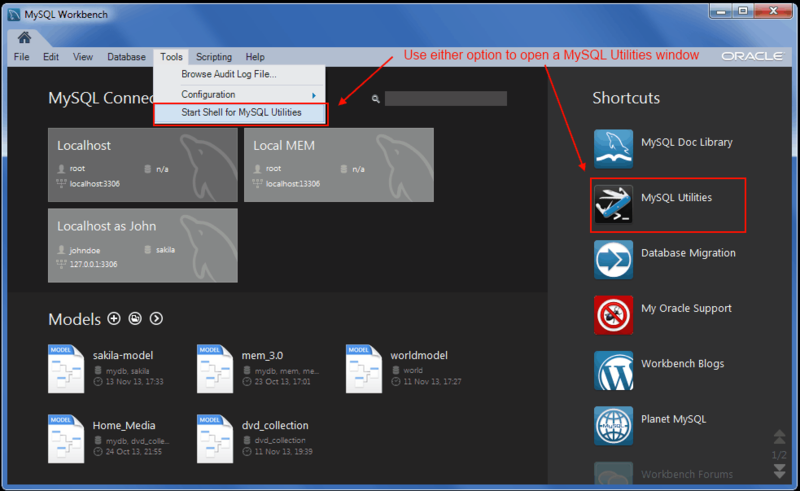Click the Home_Media name text

point(124,425)
